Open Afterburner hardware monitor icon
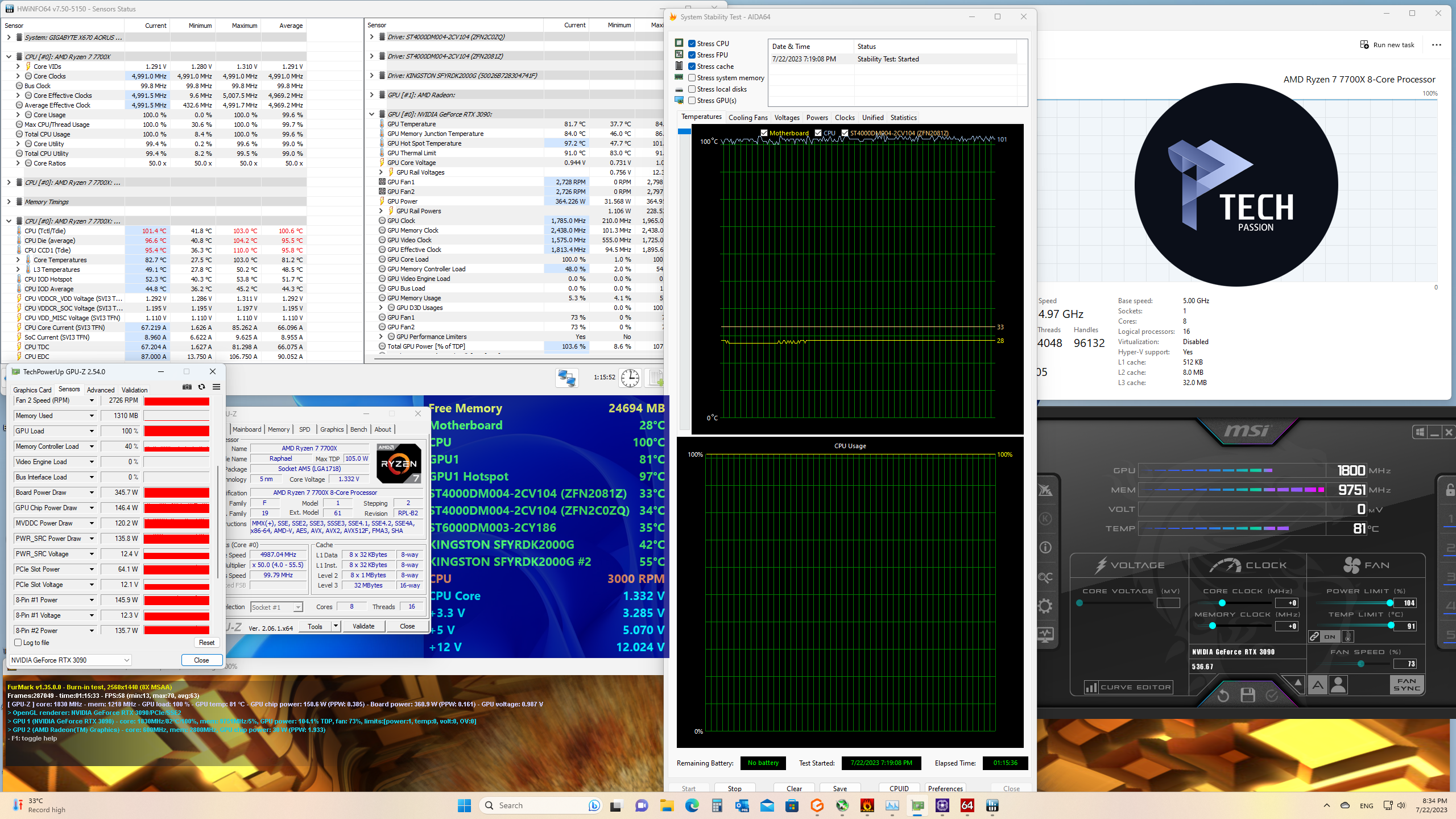Image resolution: width=1456 pixels, height=819 pixels. pos(1045,634)
